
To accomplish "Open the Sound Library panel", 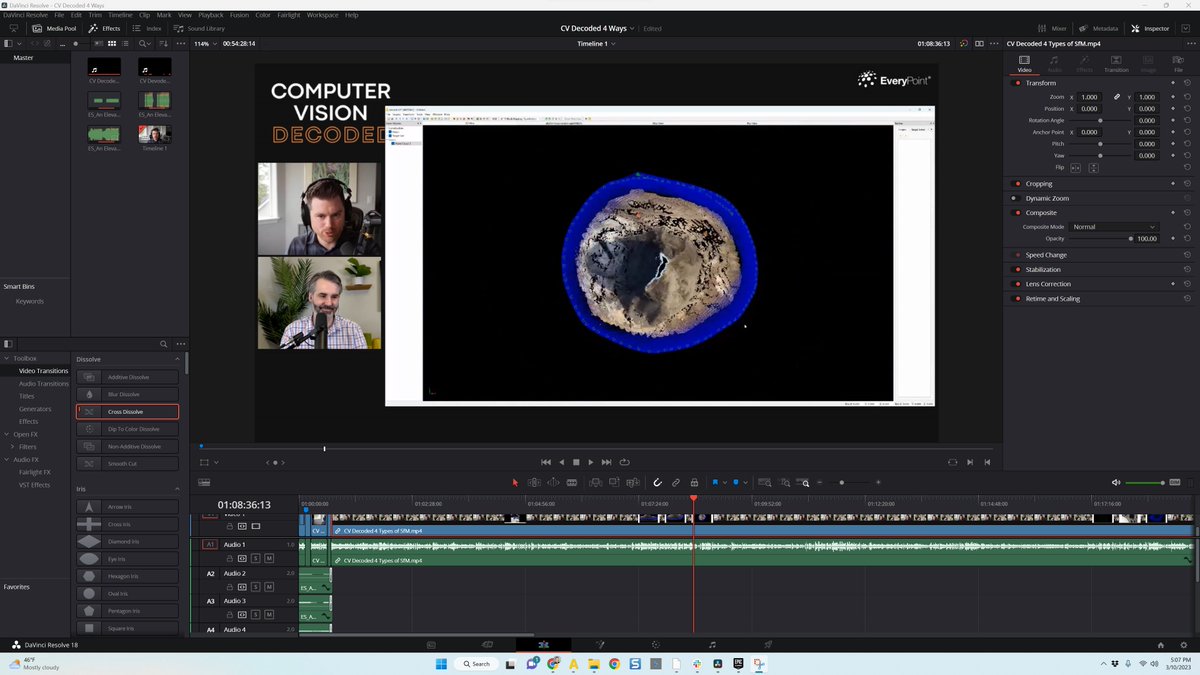I will 199,28.
